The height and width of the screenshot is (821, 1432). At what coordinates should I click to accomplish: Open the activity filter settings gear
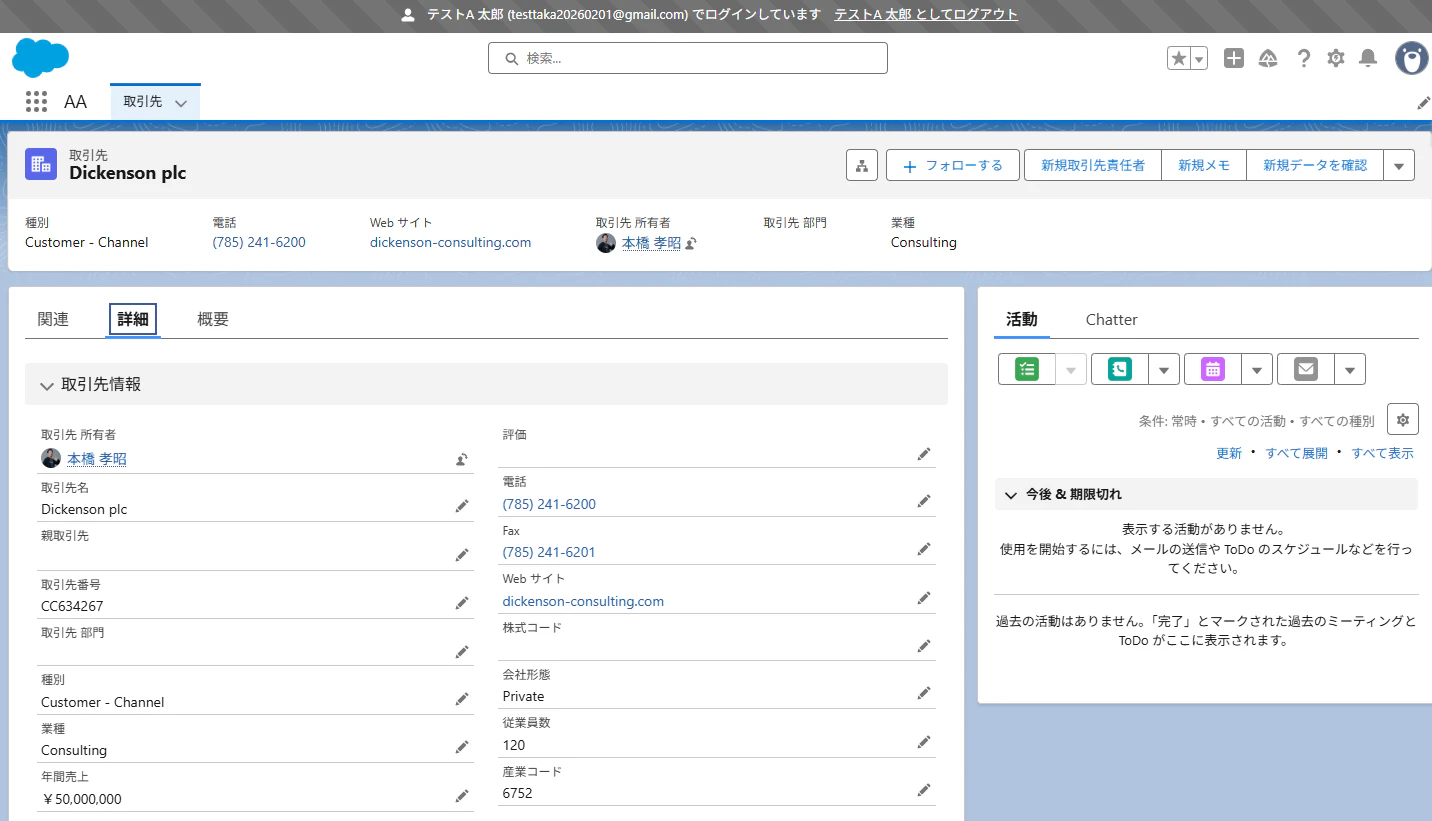(1403, 420)
